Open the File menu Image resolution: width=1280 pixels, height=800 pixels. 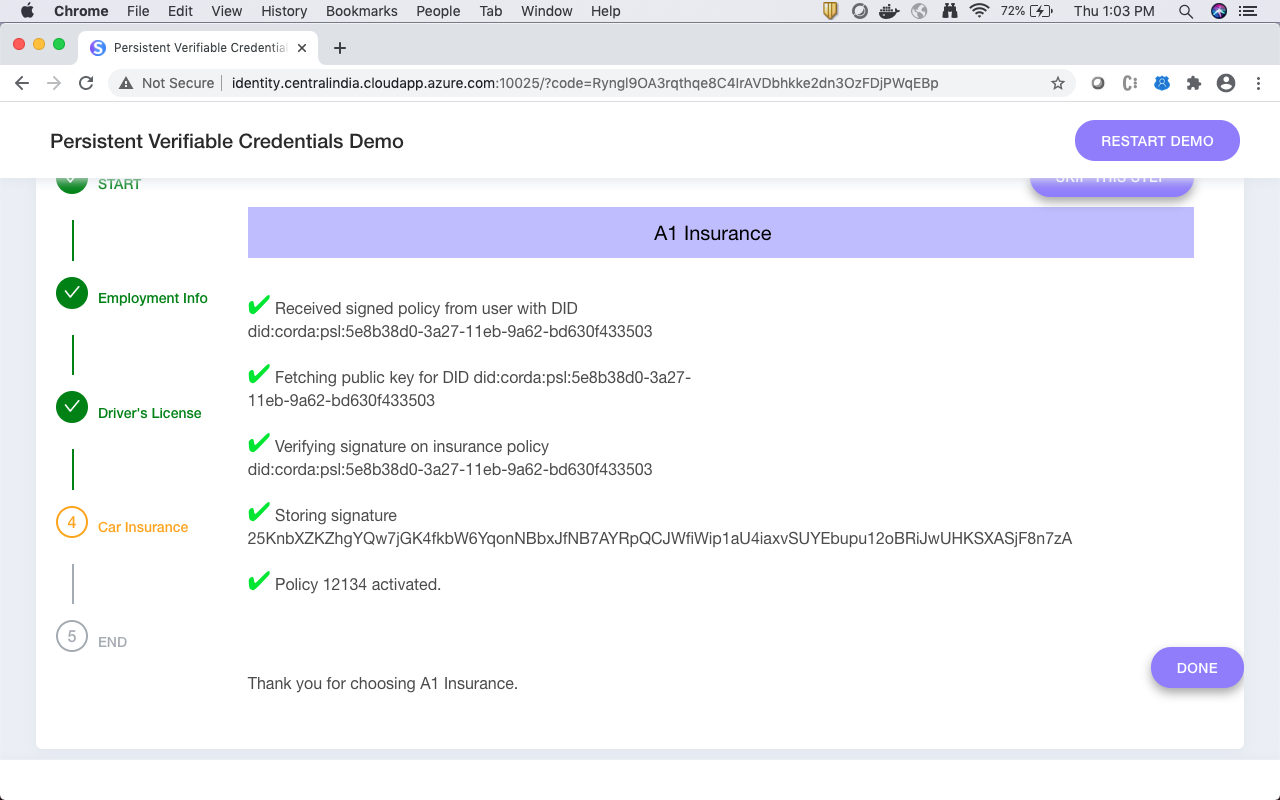coord(138,11)
